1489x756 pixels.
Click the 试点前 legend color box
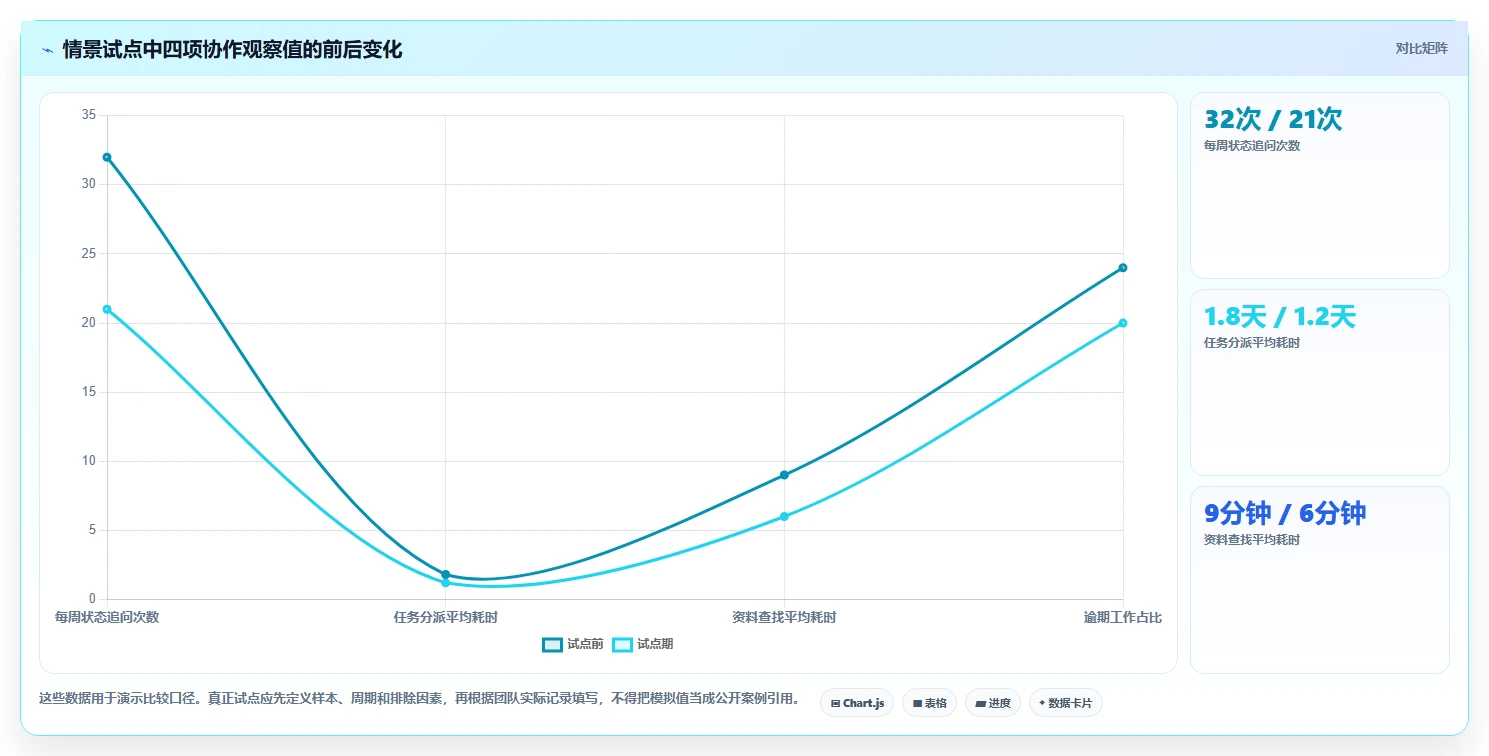[552, 644]
